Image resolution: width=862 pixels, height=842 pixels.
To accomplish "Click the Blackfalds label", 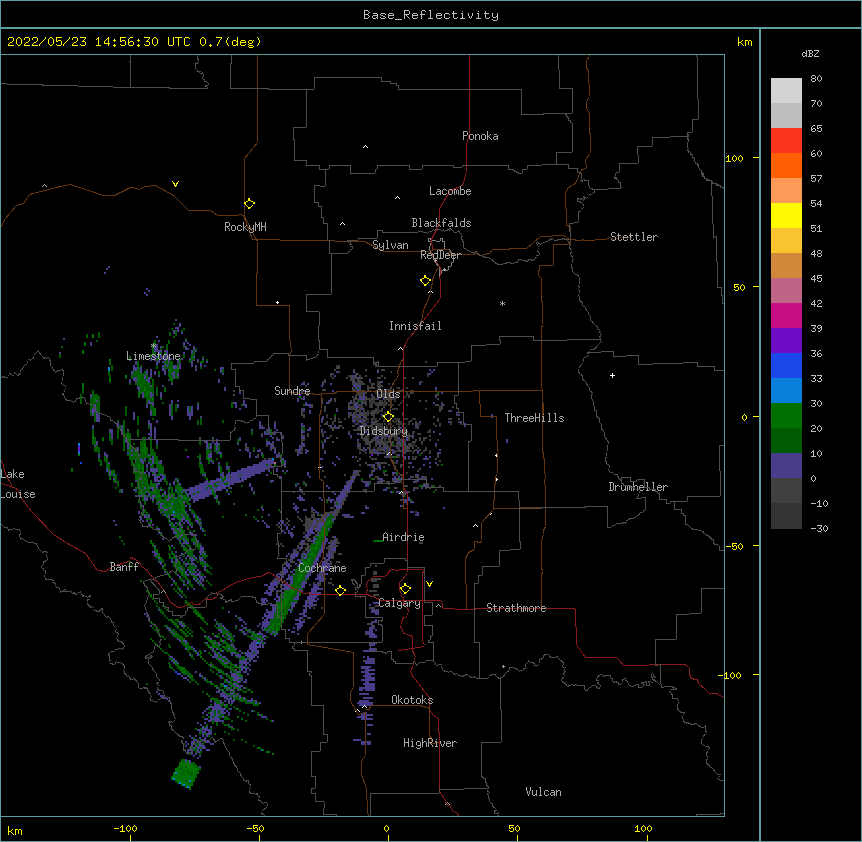I will tap(441, 223).
